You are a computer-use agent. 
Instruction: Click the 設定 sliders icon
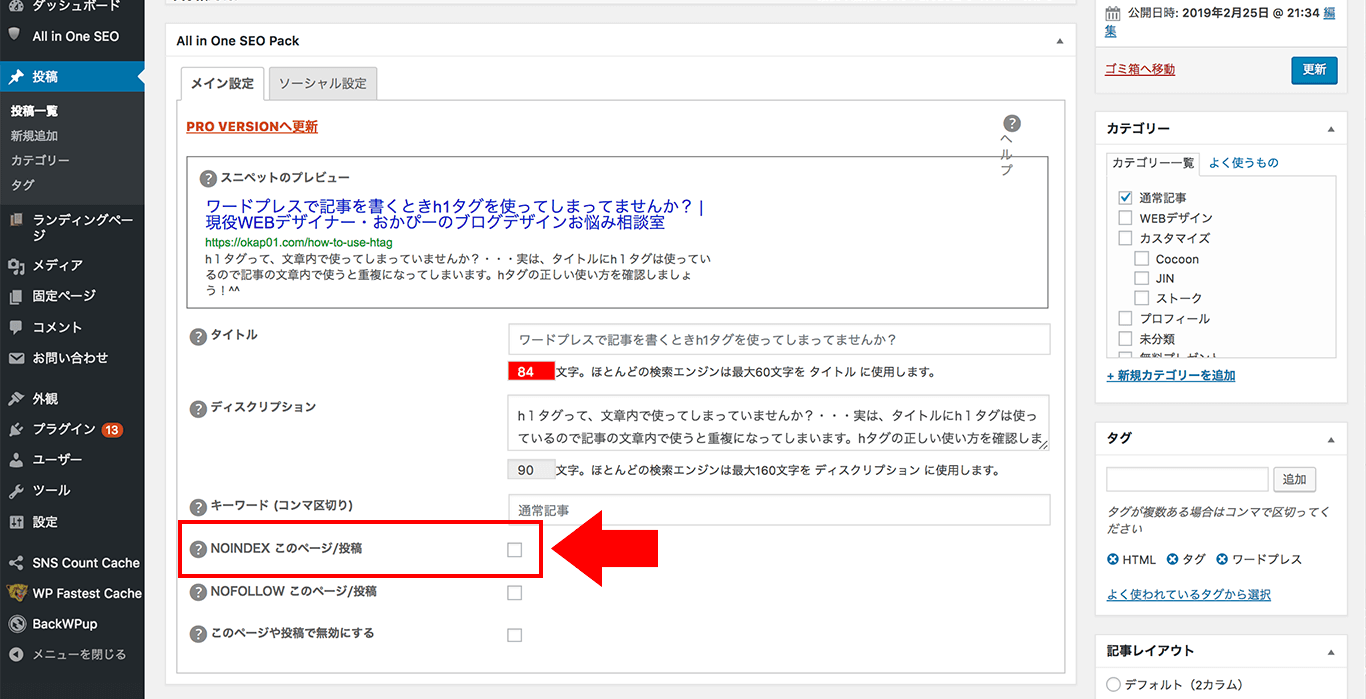point(16,522)
